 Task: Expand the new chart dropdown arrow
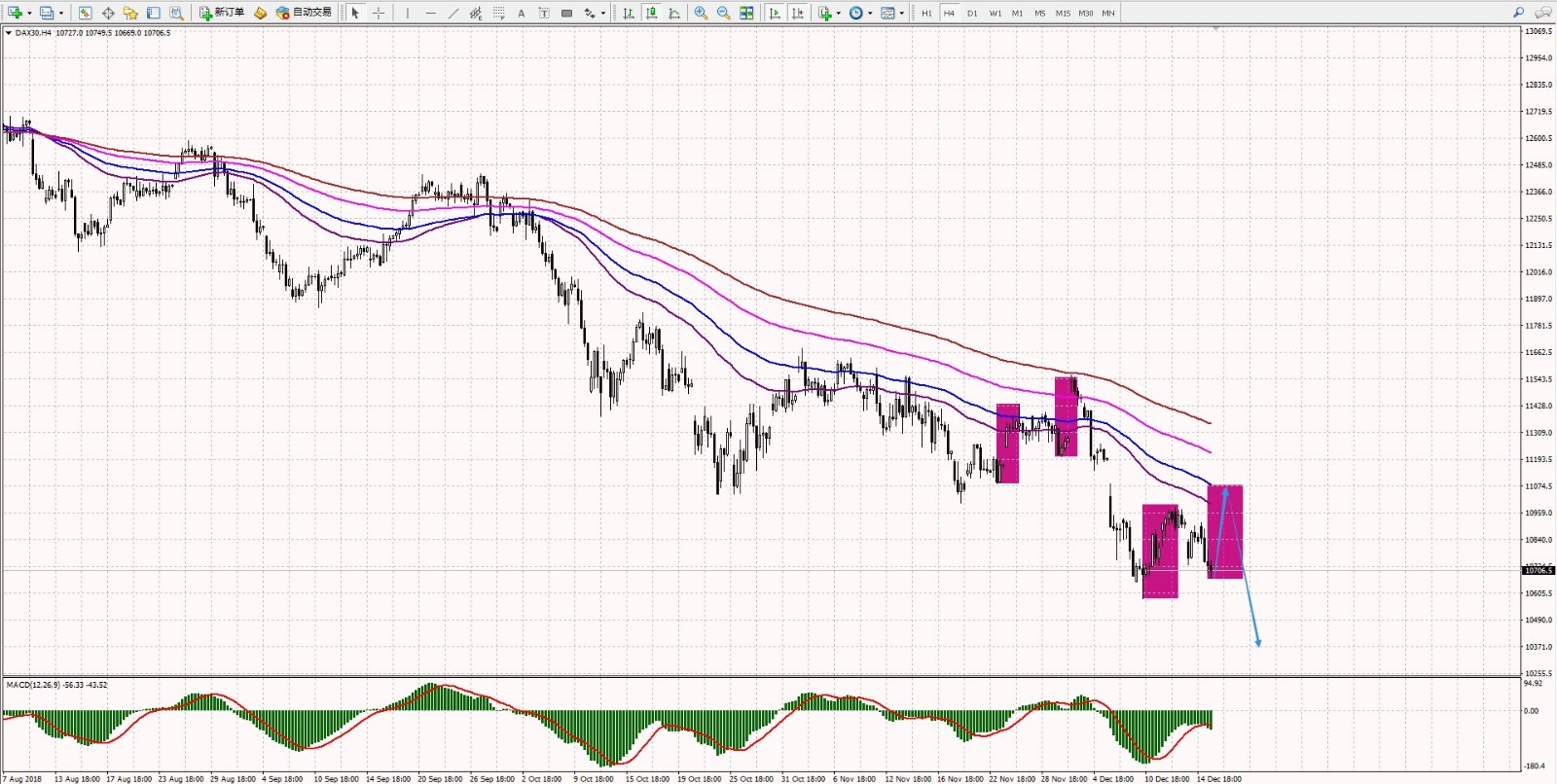pyautogui.click(x=29, y=14)
